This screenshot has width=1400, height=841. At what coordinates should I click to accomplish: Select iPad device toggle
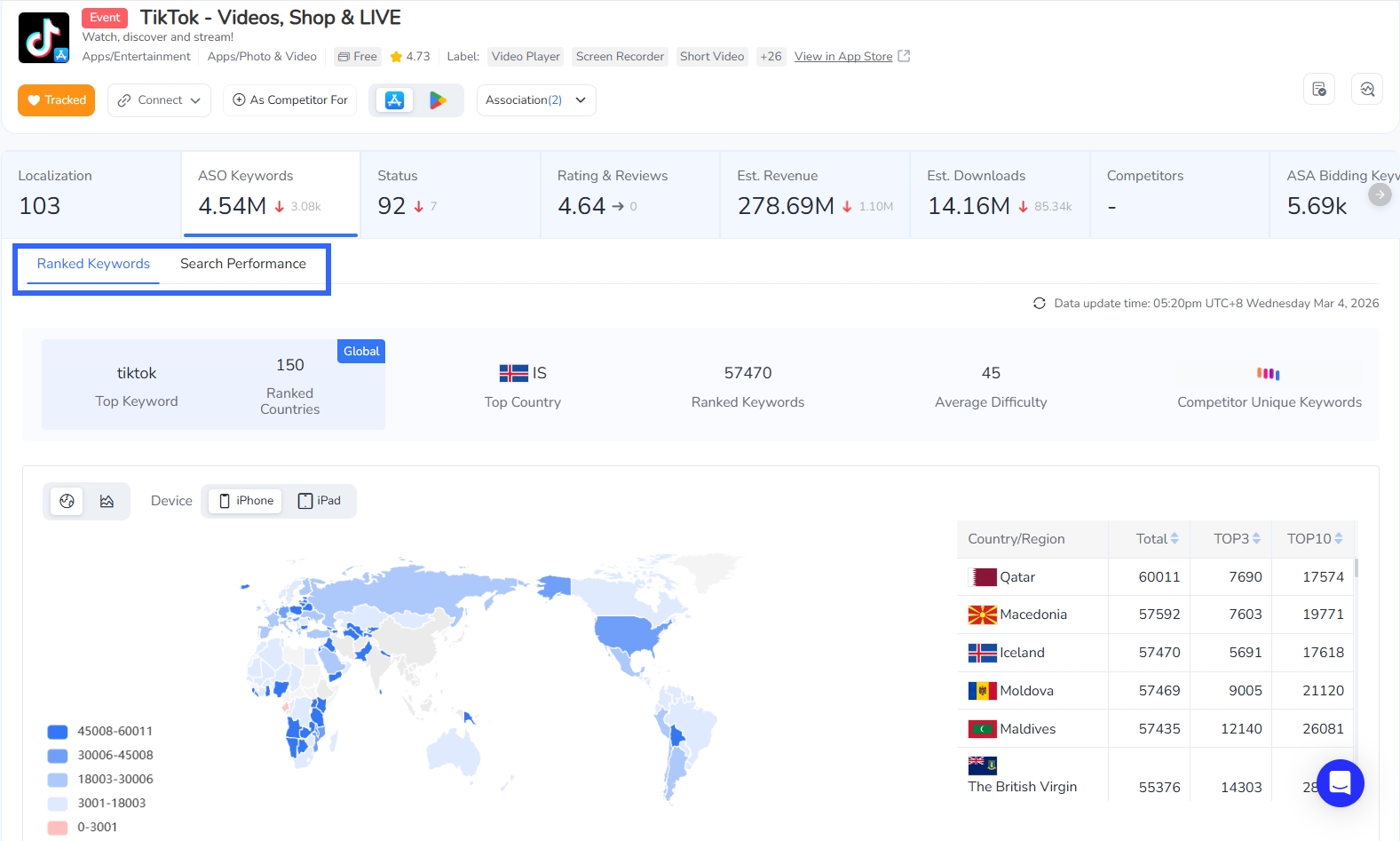click(x=320, y=501)
